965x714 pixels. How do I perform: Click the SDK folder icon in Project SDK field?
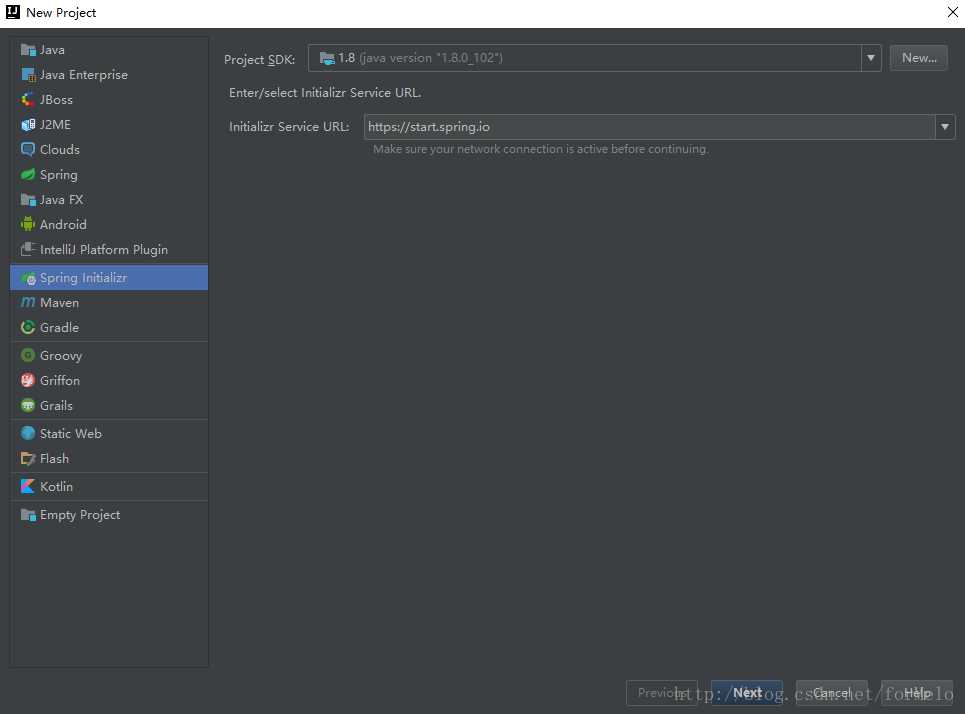(327, 58)
